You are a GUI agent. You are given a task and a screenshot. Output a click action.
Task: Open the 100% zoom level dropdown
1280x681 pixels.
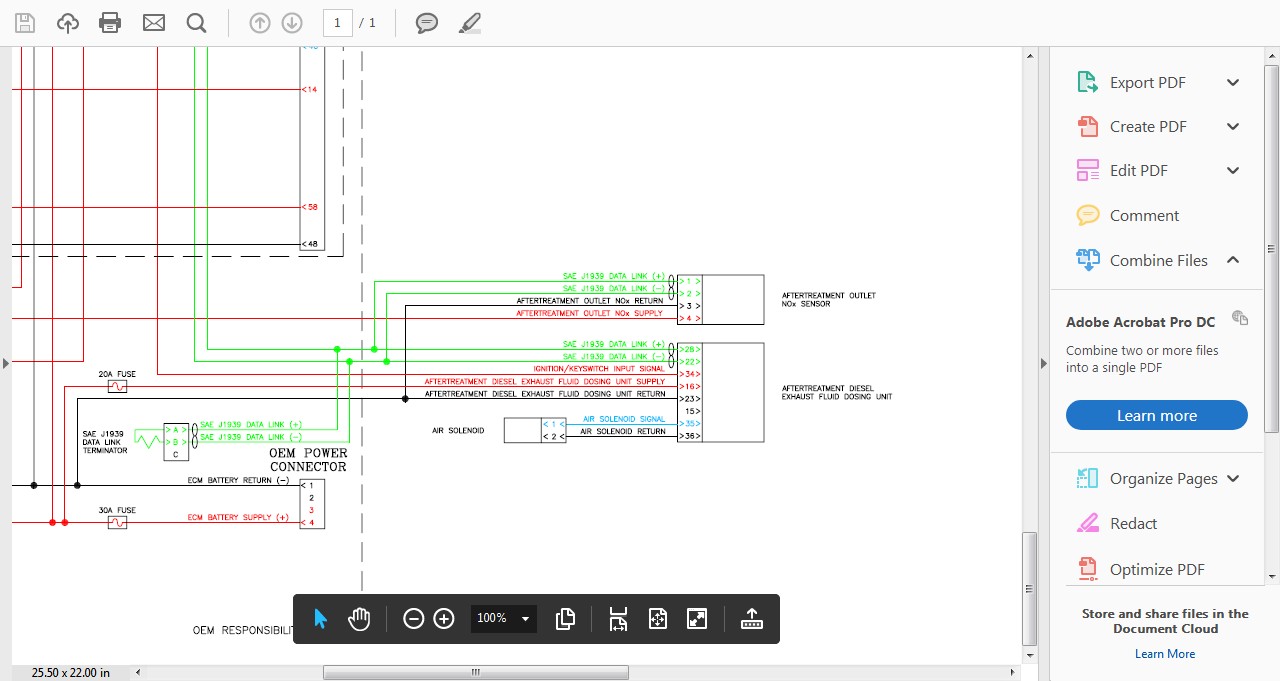(503, 619)
